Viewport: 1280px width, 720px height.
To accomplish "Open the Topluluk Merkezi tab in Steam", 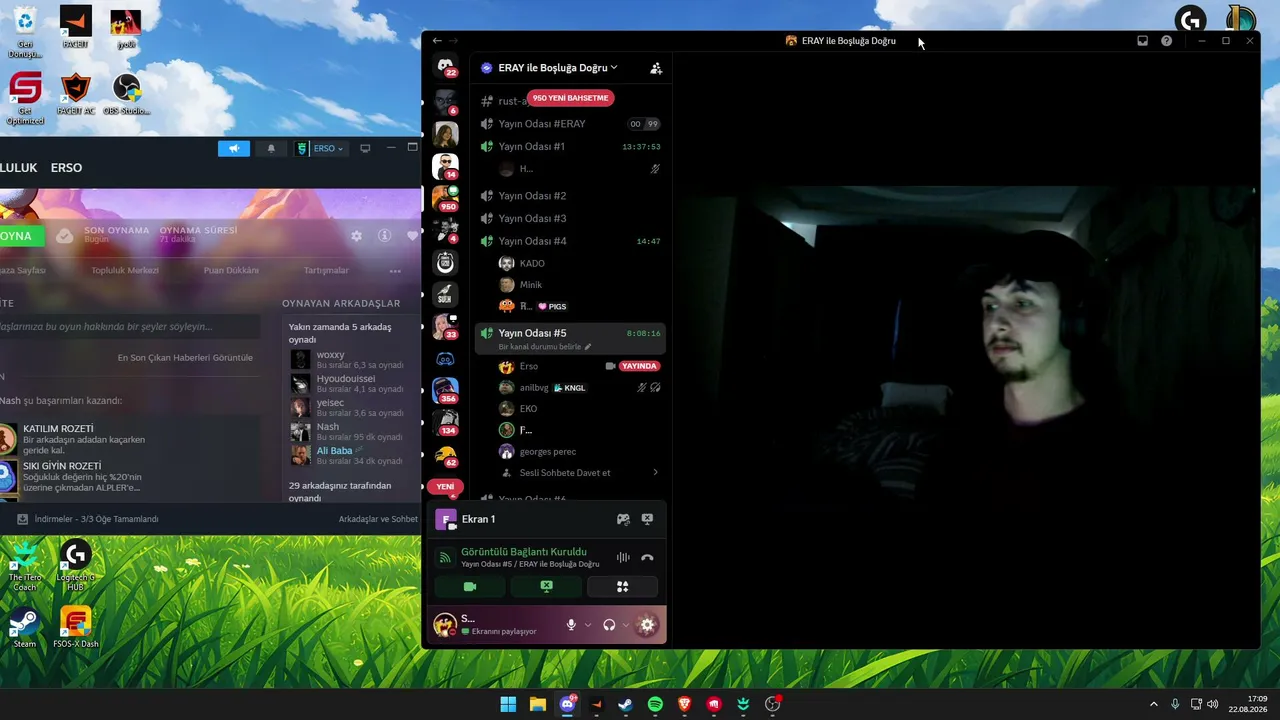I will tap(125, 270).
